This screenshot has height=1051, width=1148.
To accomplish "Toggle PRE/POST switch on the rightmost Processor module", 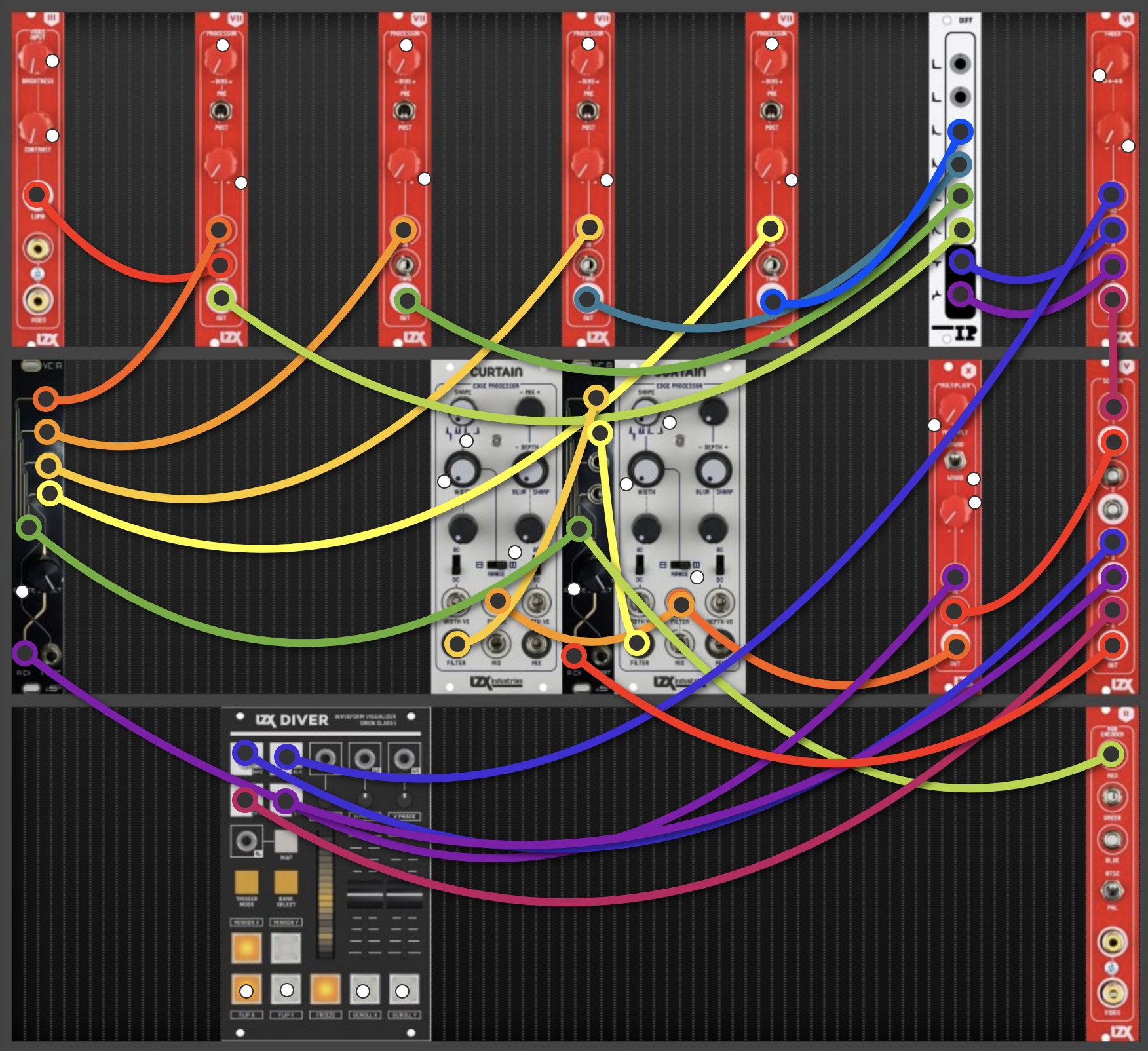I will point(771,110).
